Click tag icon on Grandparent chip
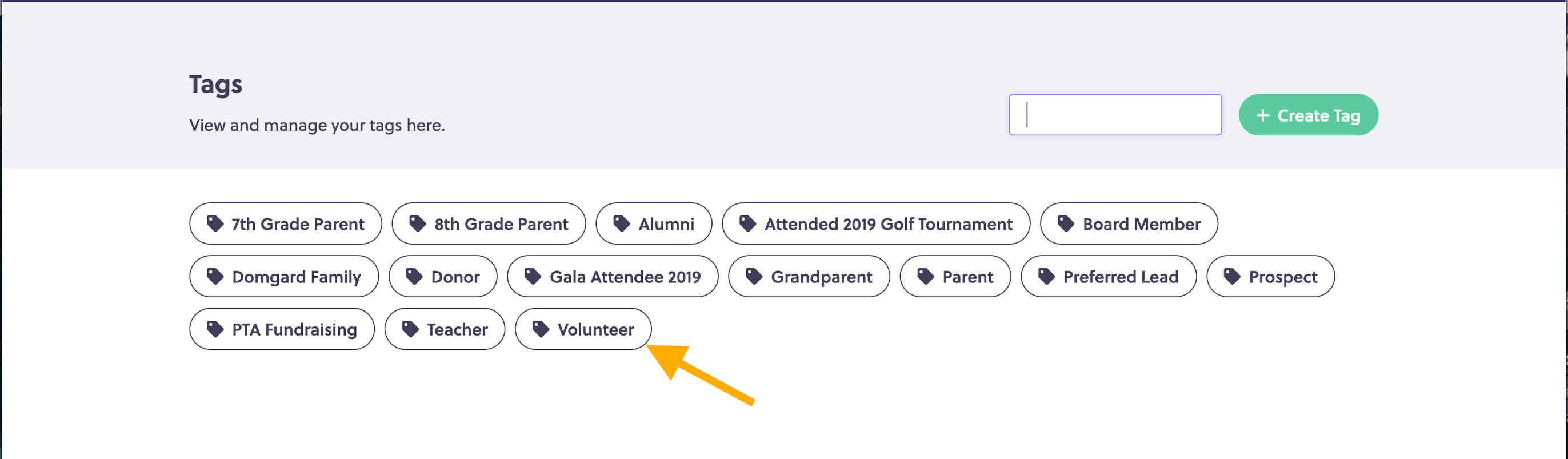Viewport: 1568px width, 459px height. point(754,277)
